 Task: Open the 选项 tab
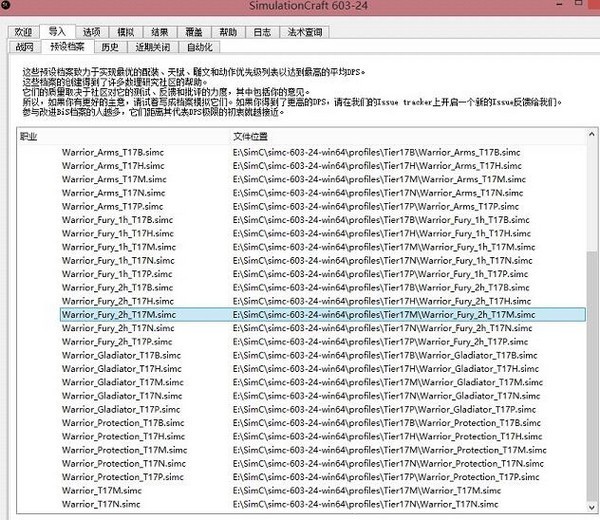click(92, 32)
